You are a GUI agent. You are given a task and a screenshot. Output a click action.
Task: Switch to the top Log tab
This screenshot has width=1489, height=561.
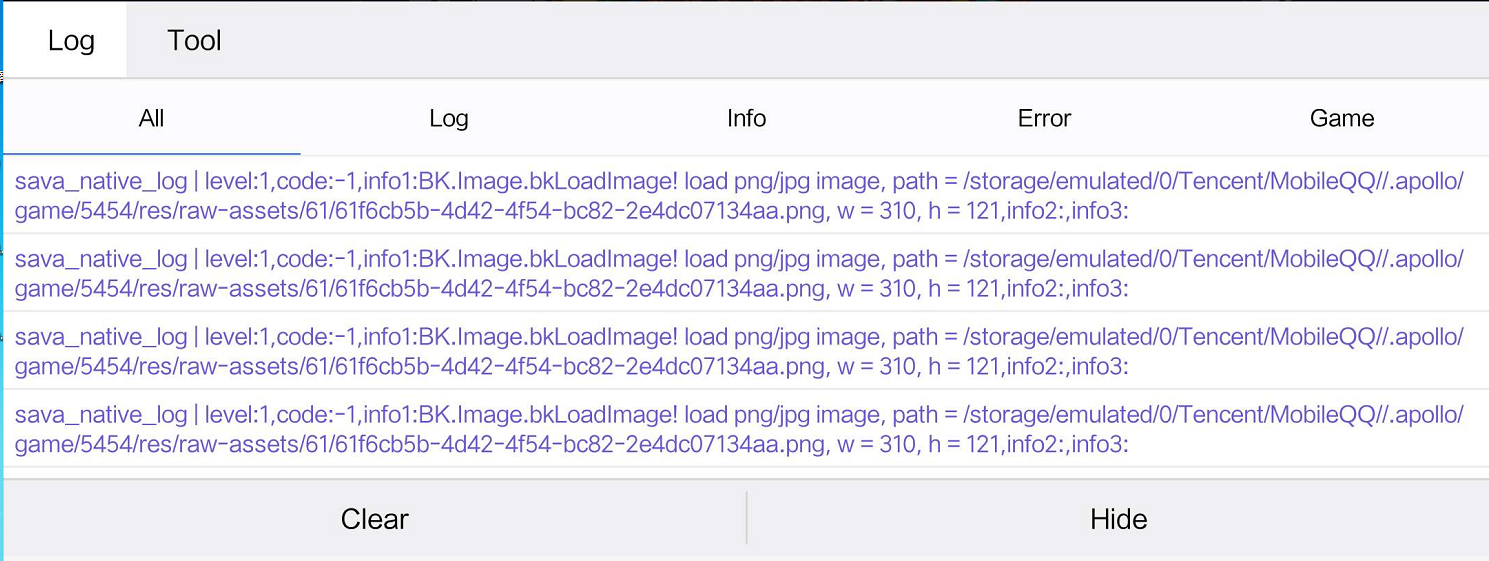[x=71, y=41]
